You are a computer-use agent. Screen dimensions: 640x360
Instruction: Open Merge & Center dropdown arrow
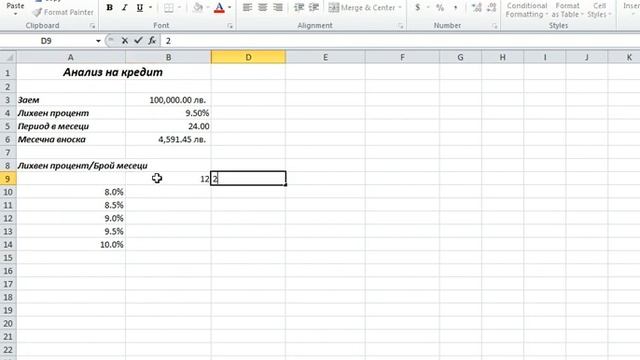[x=400, y=7]
